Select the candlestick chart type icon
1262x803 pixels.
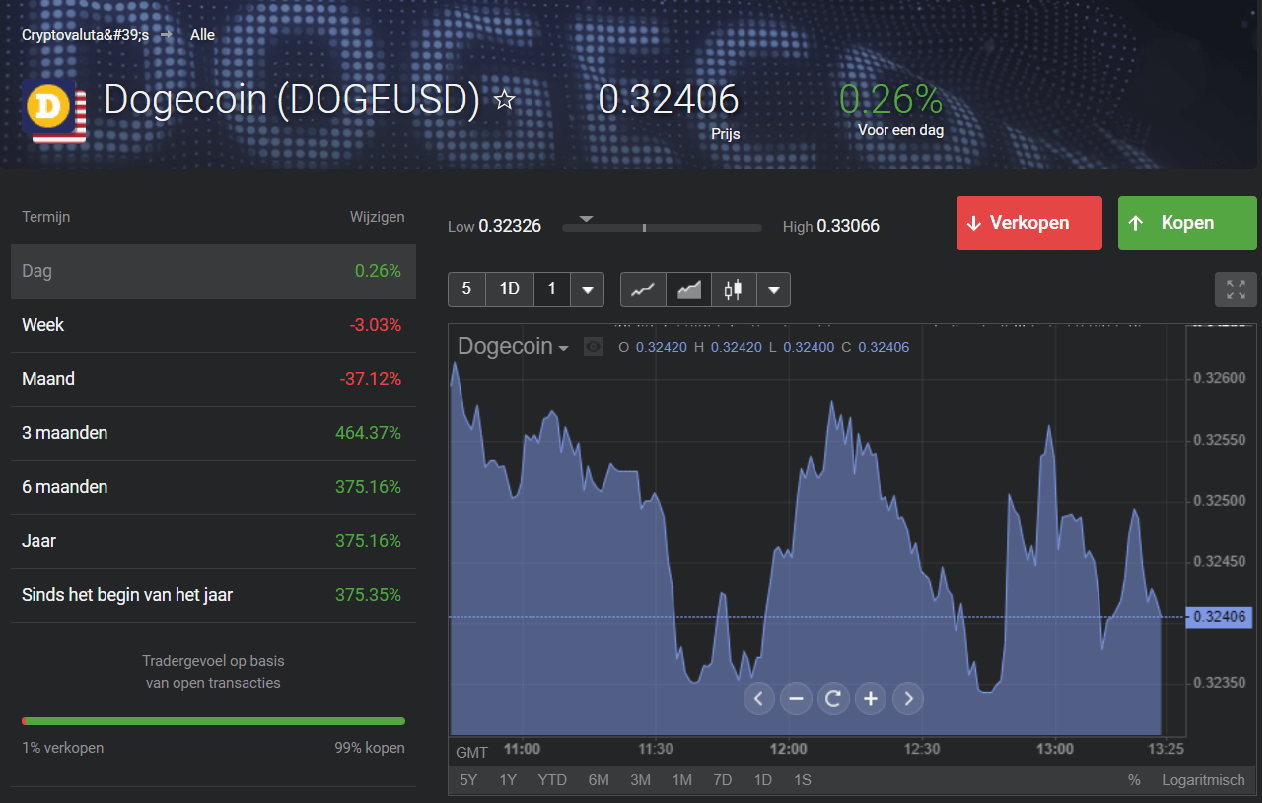pyautogui.click(x=734, y=290)
